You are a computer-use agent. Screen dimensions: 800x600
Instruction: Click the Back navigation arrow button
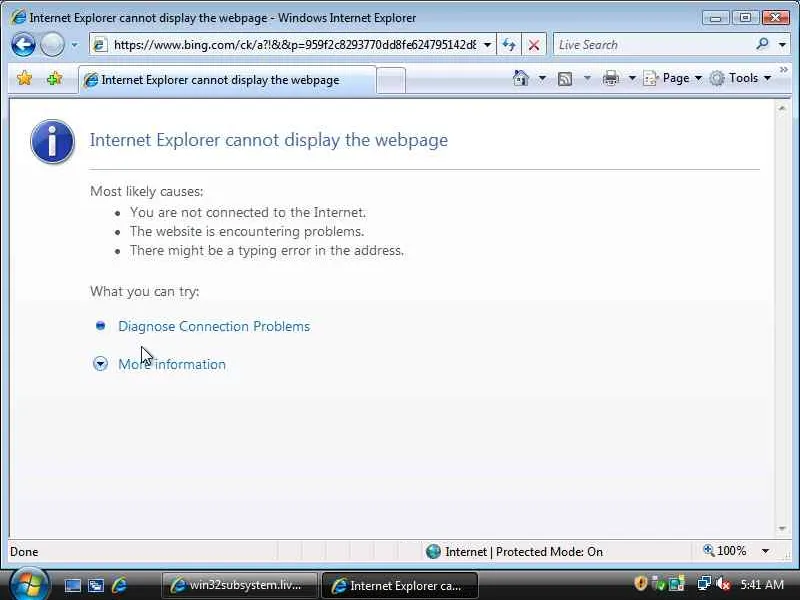(x=23, y=45)
